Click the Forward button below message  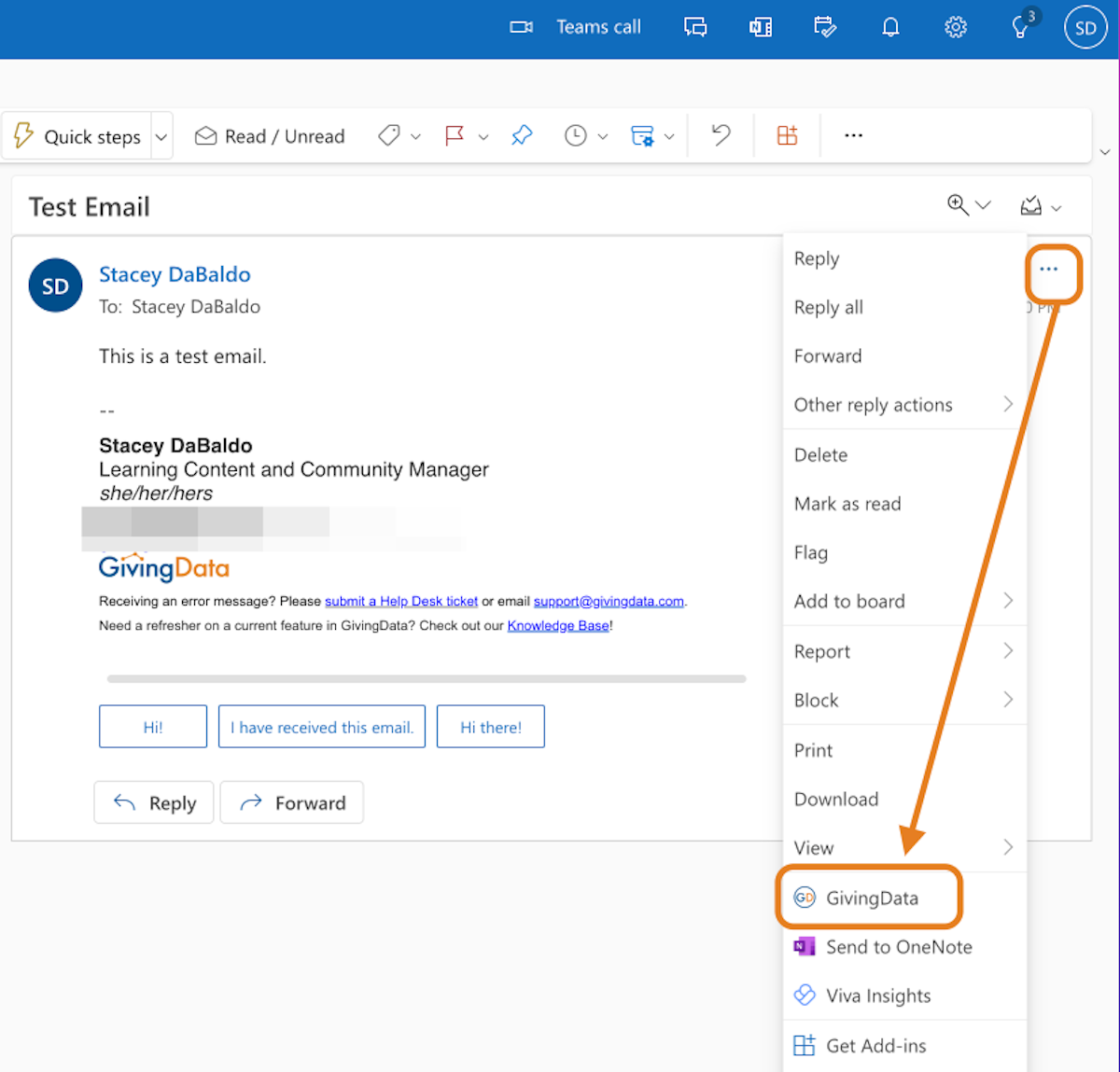pyautogui.click(x=292, y=802)
